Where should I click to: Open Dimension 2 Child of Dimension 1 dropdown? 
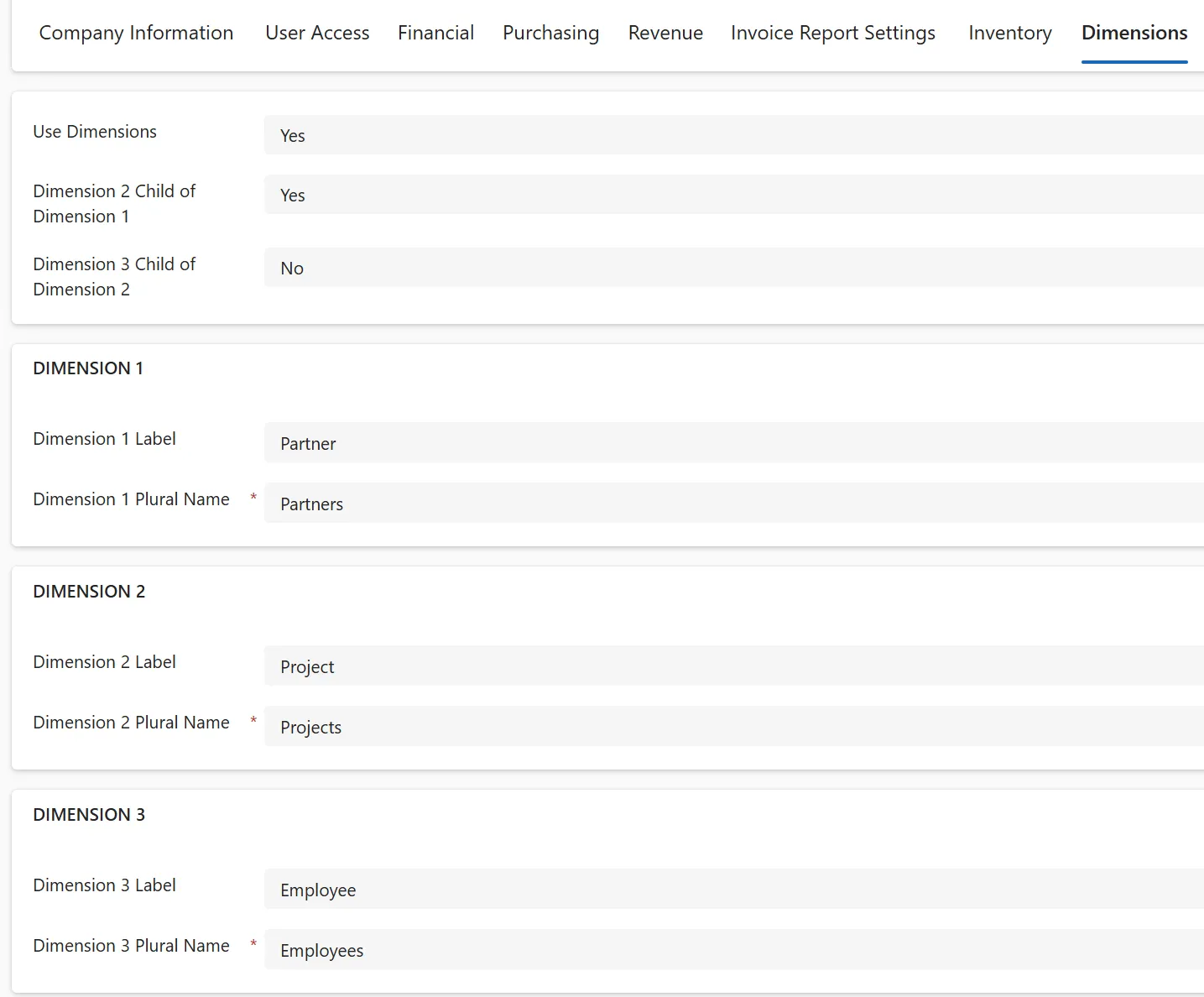pos(734,195)
